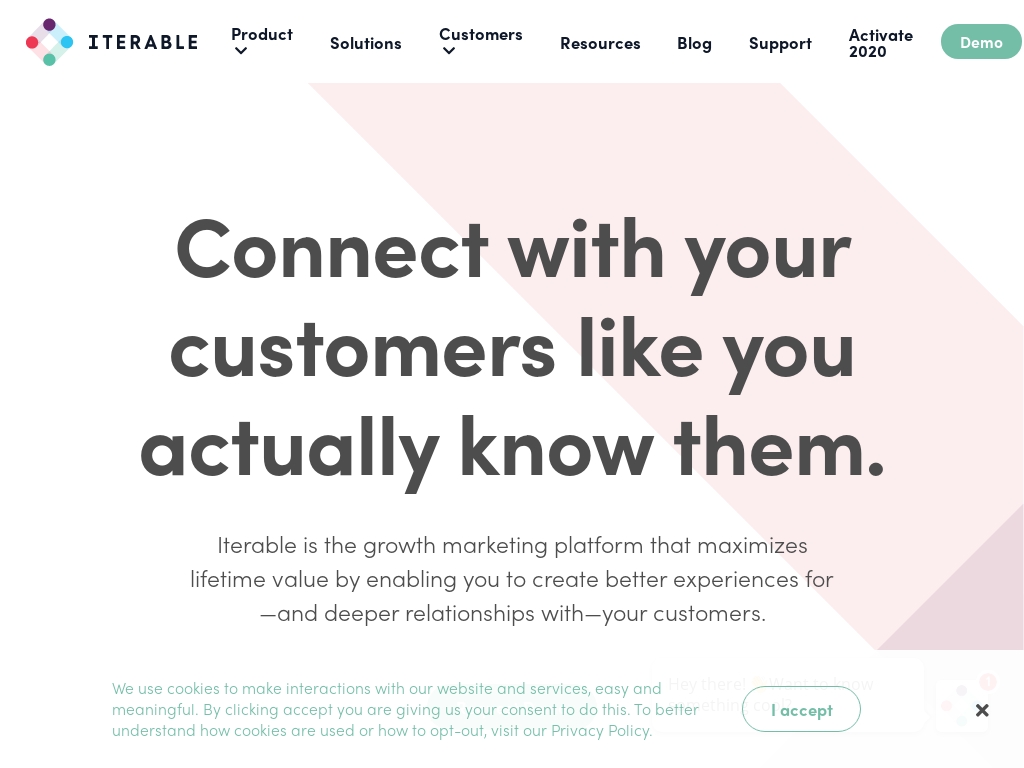Accept cookies with I accept button
This screenshot has height=768, width=1024.
[801, 709]
